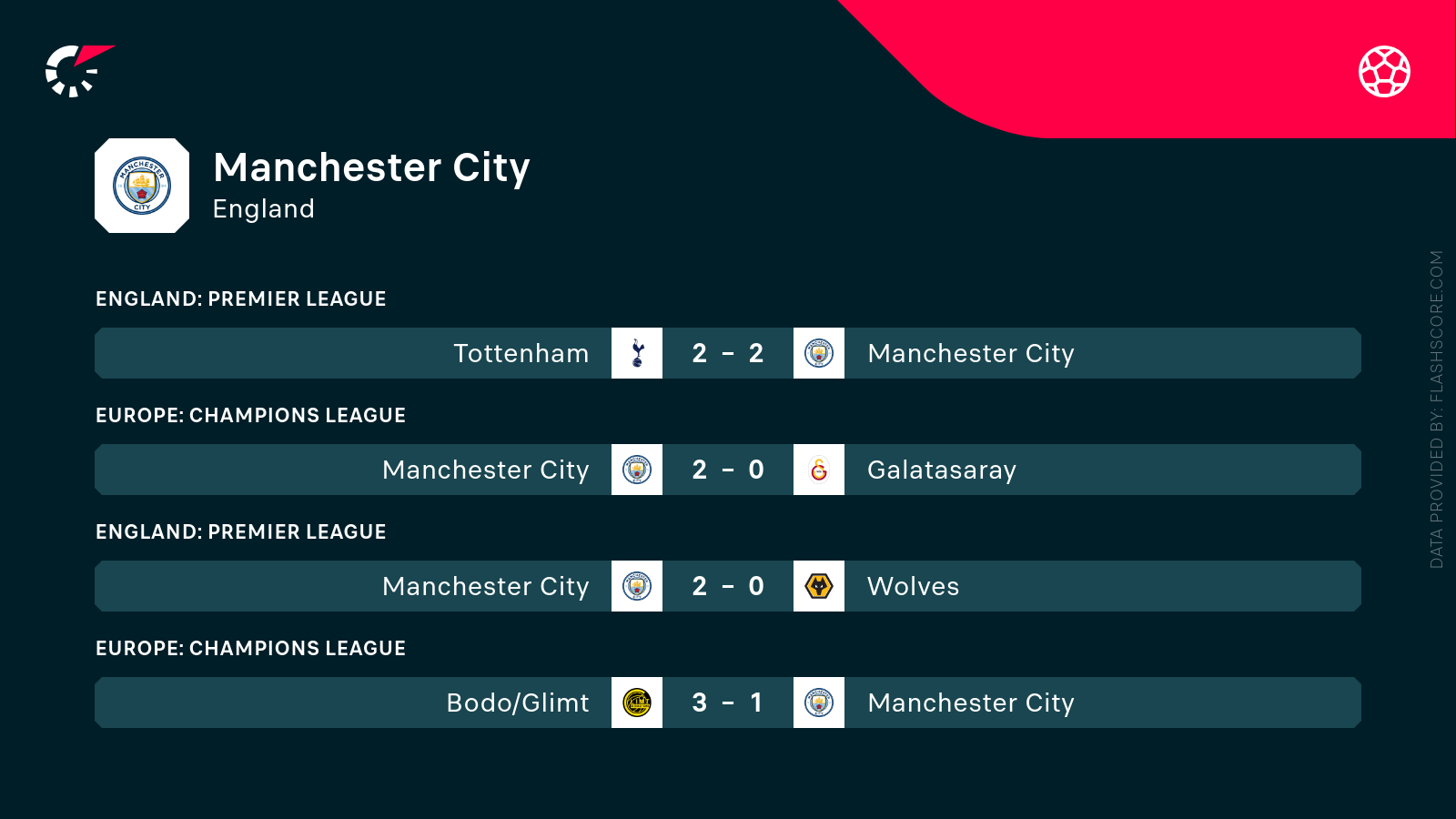Click the Wolves team name
The image size is (1456, 819).
pos(913,586)
